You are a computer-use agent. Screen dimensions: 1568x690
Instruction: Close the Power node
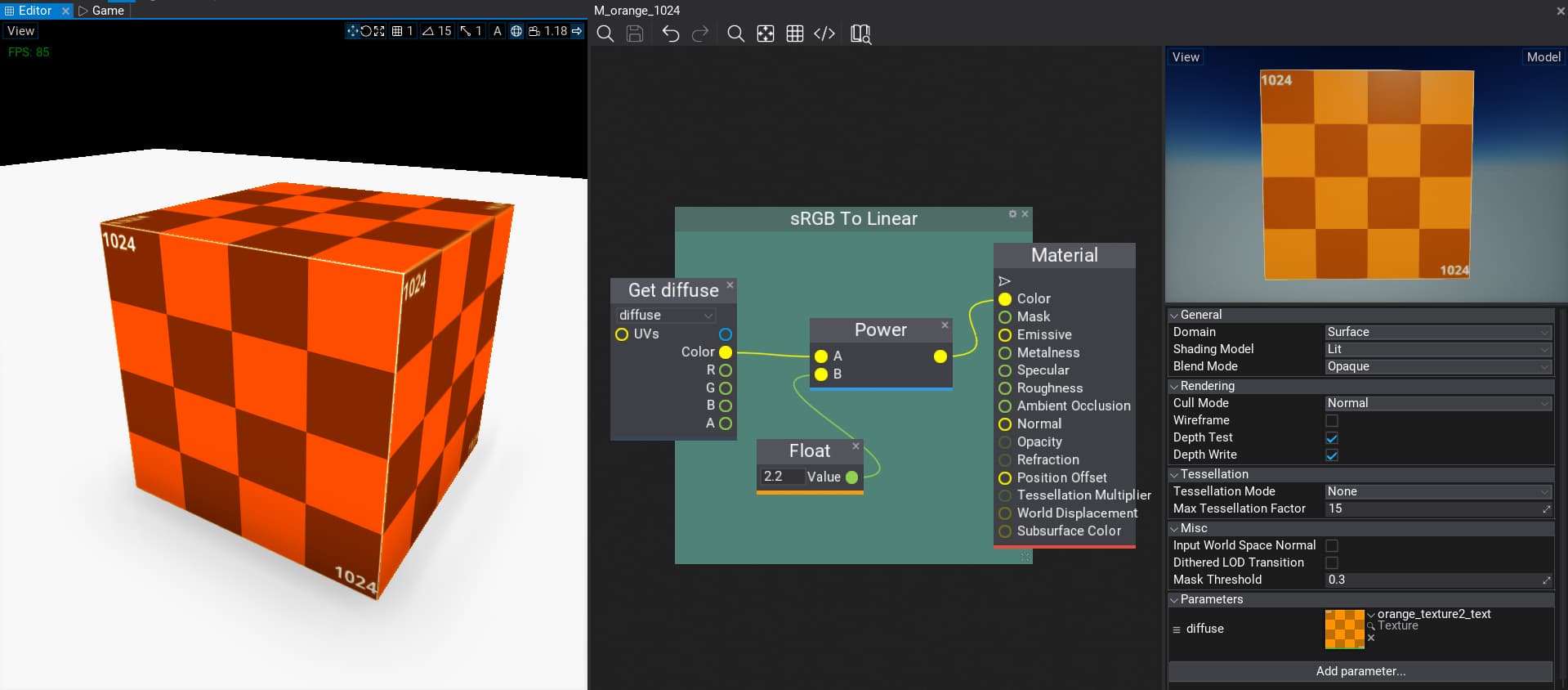pos(945,325)
